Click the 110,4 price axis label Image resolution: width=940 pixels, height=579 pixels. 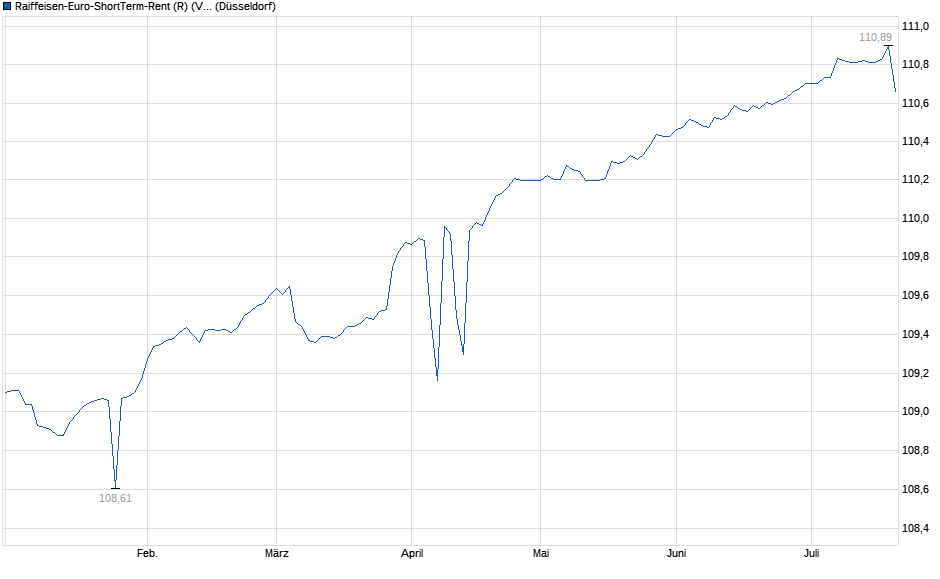(x=915, y=141)
